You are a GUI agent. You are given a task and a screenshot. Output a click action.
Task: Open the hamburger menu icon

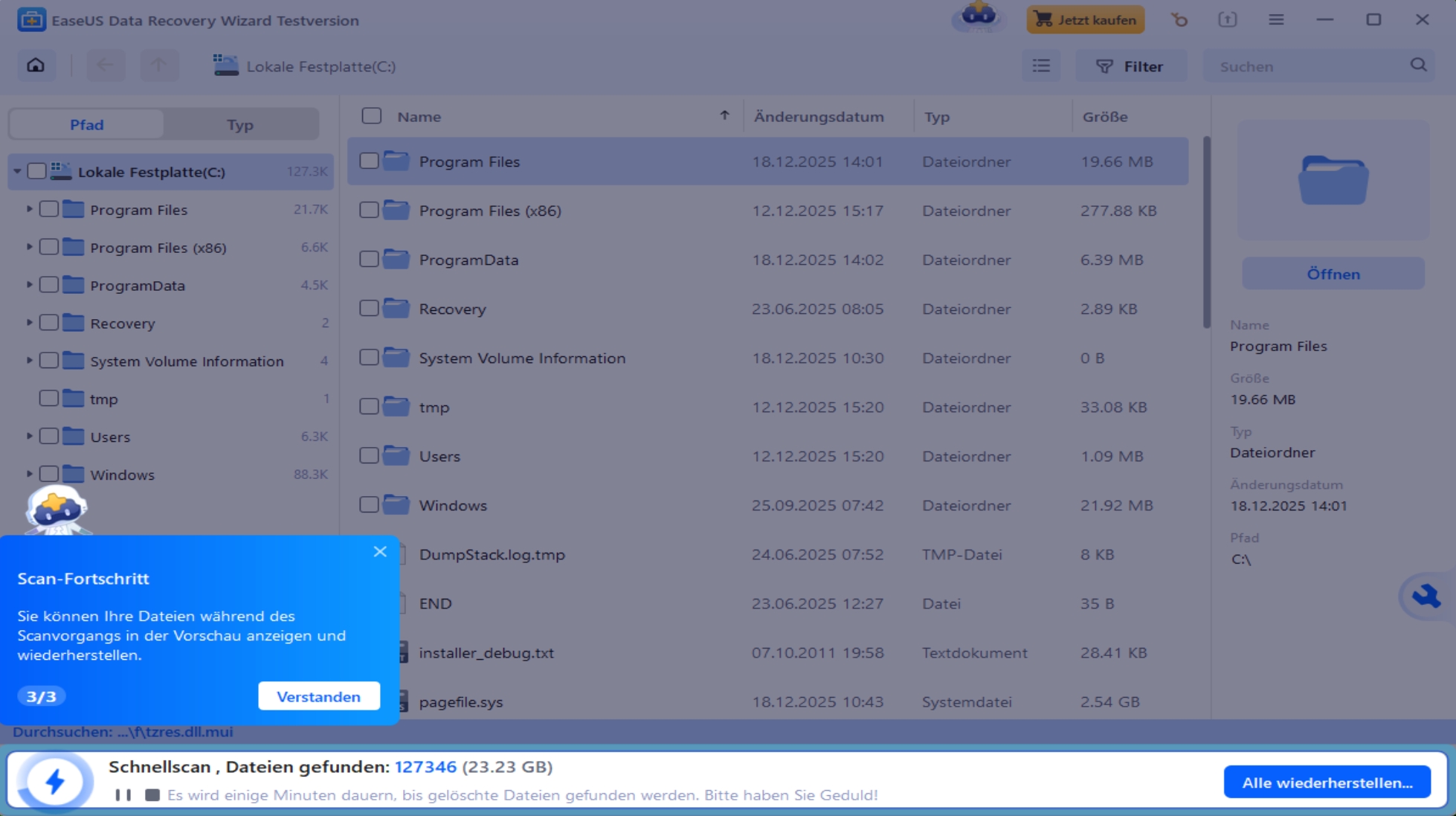[x=1276, y=20]
